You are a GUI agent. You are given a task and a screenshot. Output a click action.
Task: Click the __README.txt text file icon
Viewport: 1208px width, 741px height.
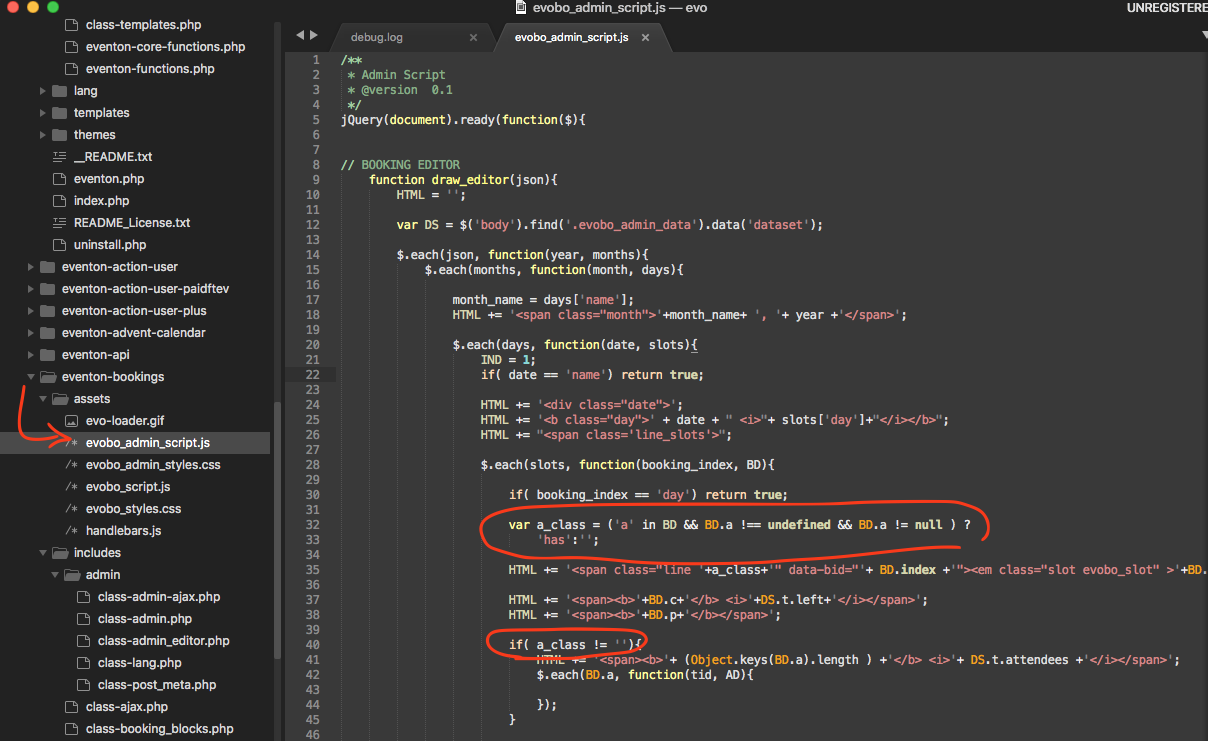(x=59, y=157)
